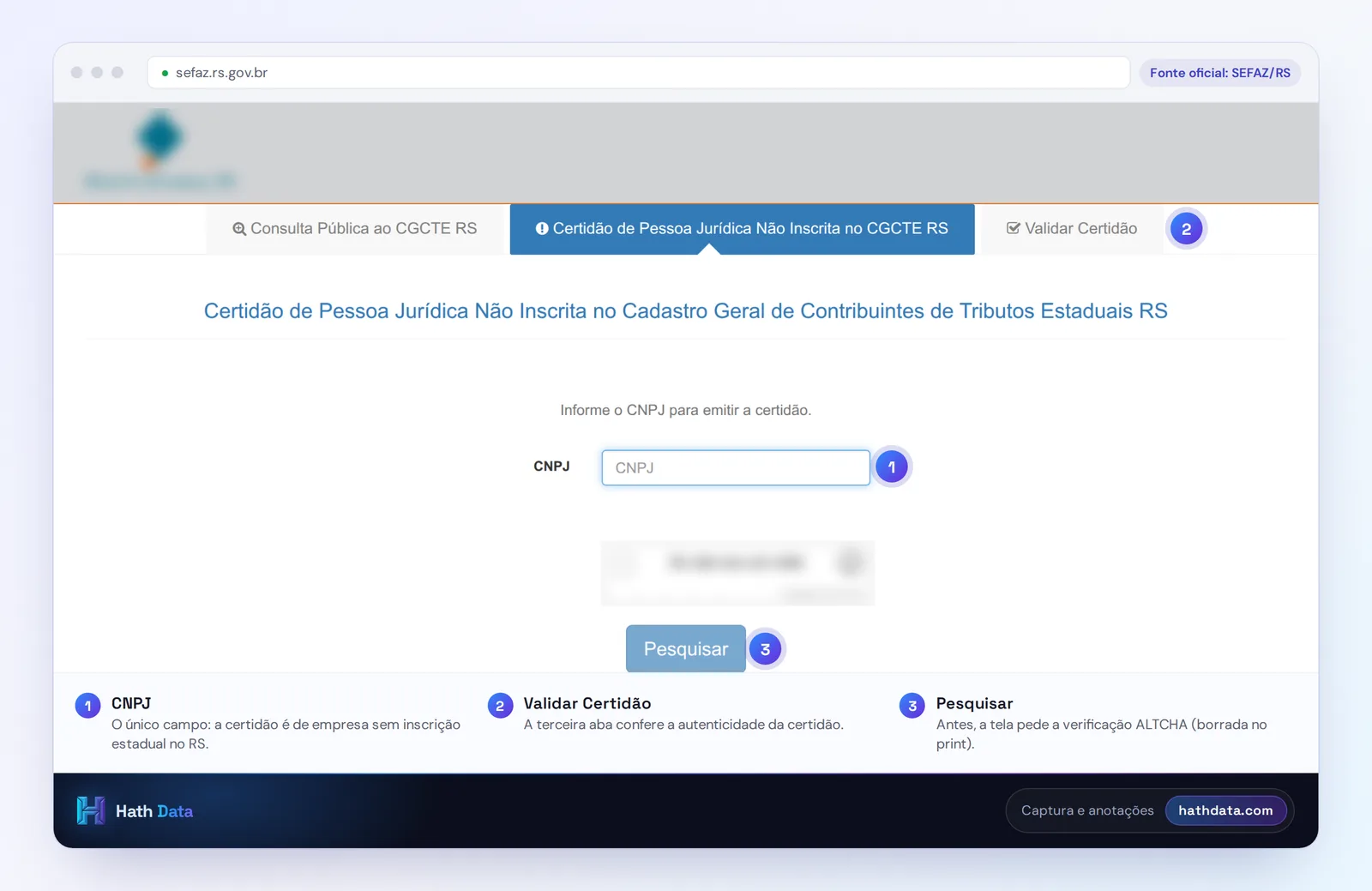This screenshot has width=1372, height=891.
Task: Click the bold CNPJ field label
Action: (551, 467)
